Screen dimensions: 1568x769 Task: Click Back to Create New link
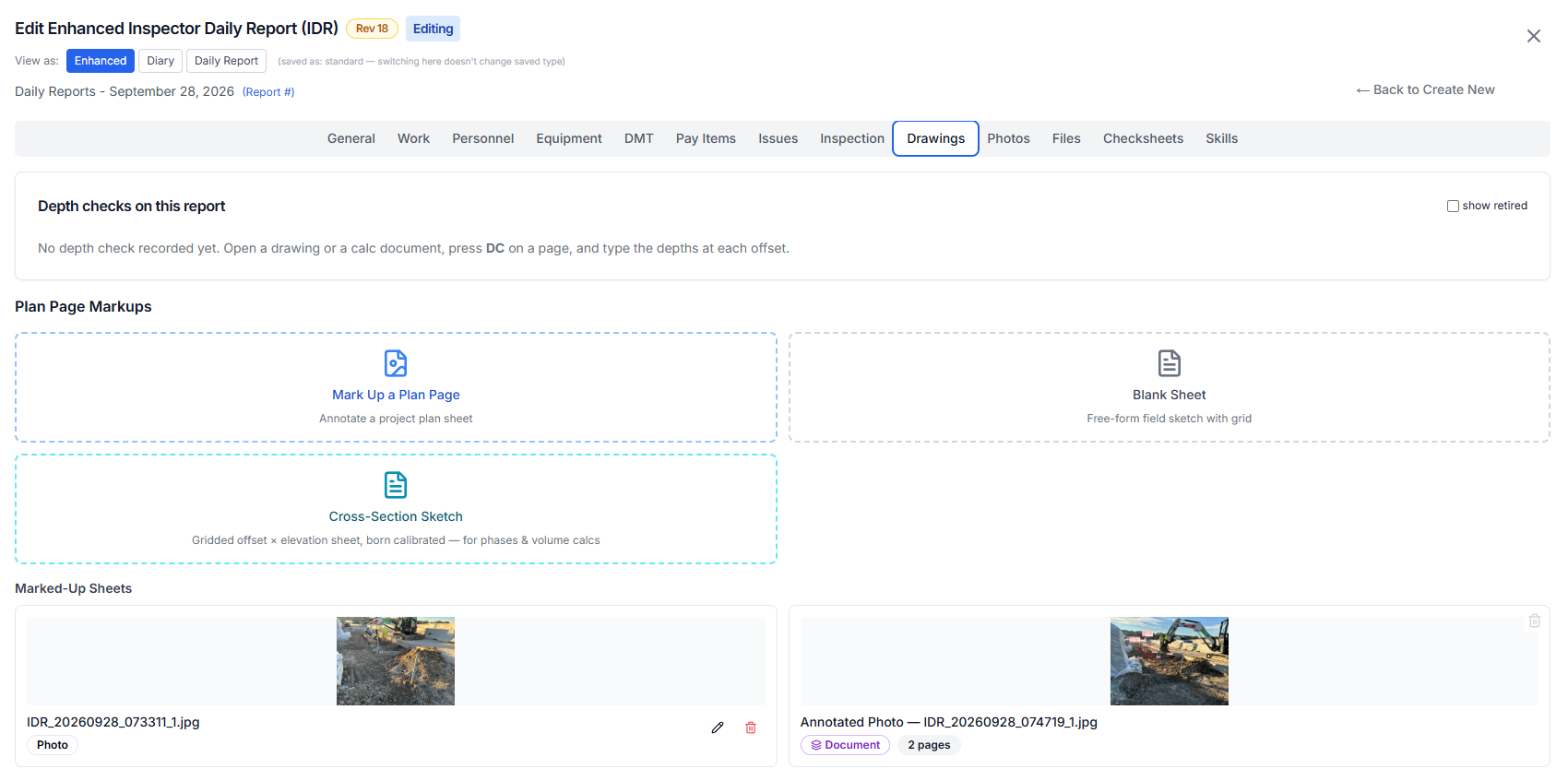1425,89
